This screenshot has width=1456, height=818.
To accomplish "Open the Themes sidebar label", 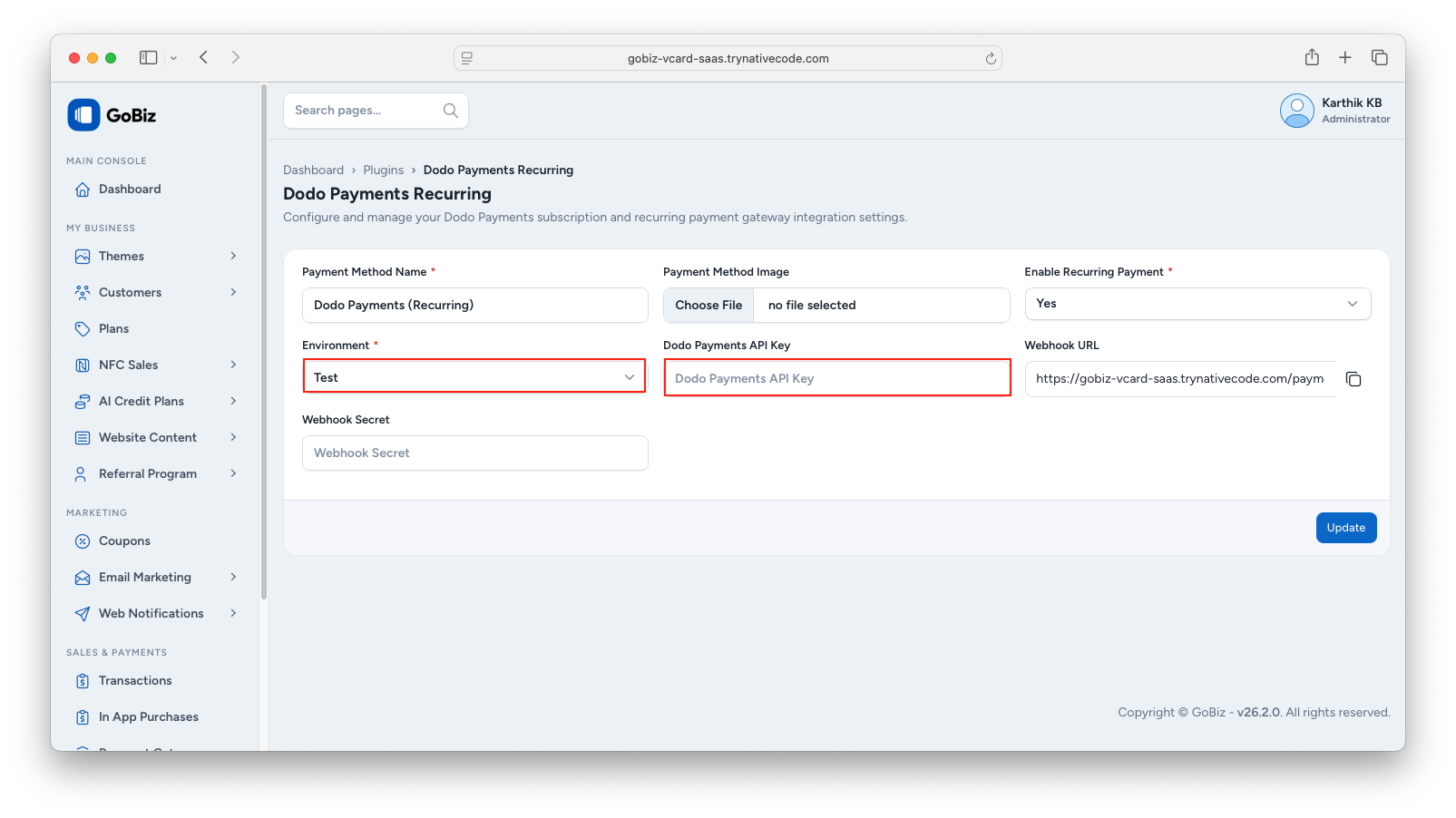I will (x=122, y=257).
